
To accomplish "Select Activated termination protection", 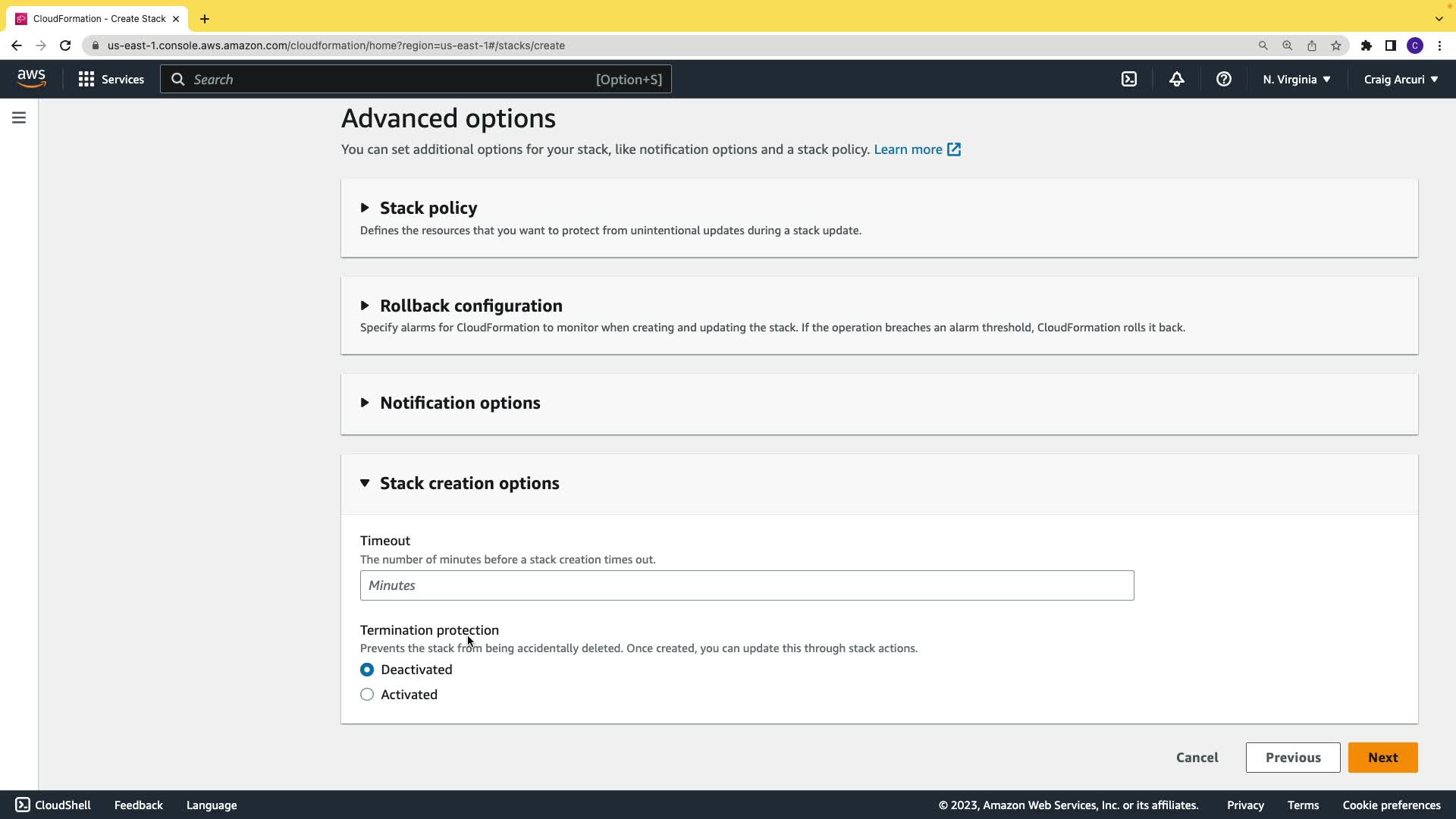I will click(367, 695).
